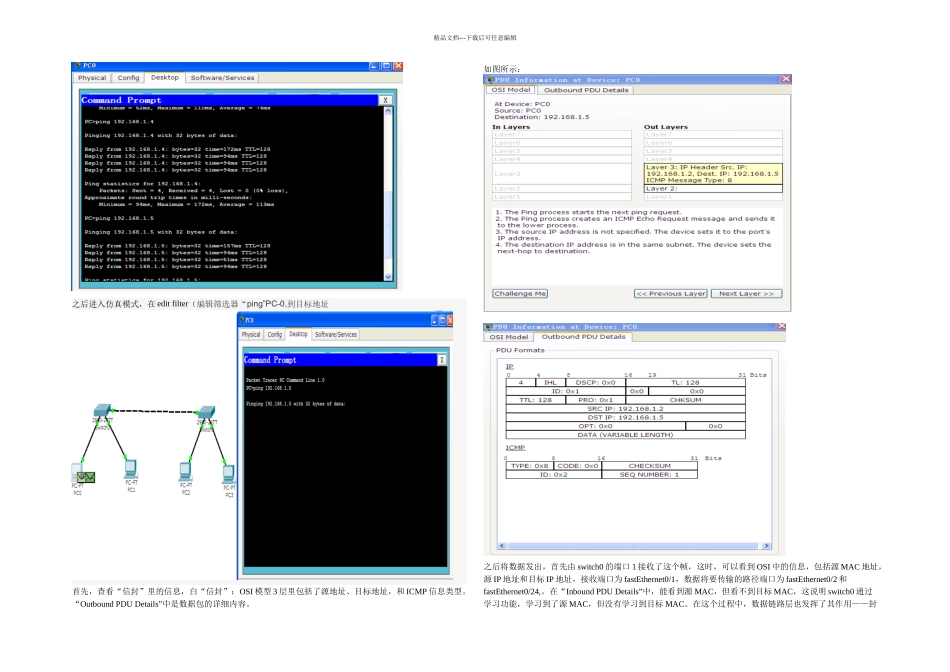Click the greyed Layer3 entry under In Layers
950x672 pixels.
click(562, 174)
